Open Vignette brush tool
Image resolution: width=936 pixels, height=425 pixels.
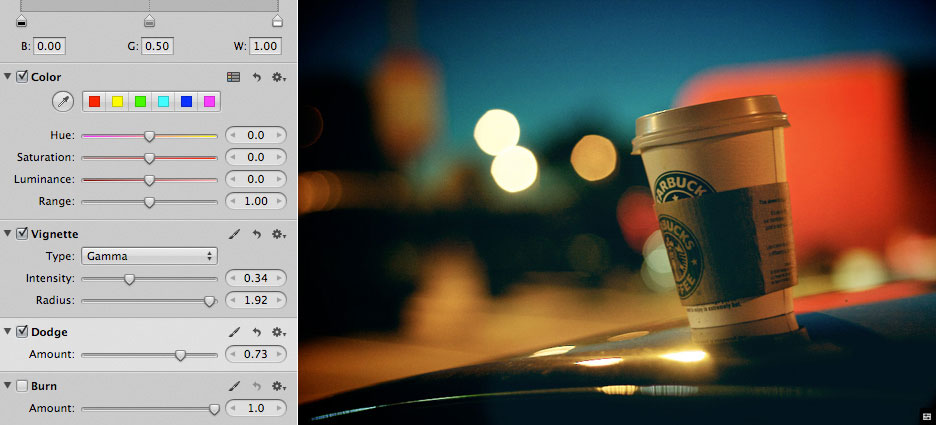pyautogui.click(x=235, y=234)
